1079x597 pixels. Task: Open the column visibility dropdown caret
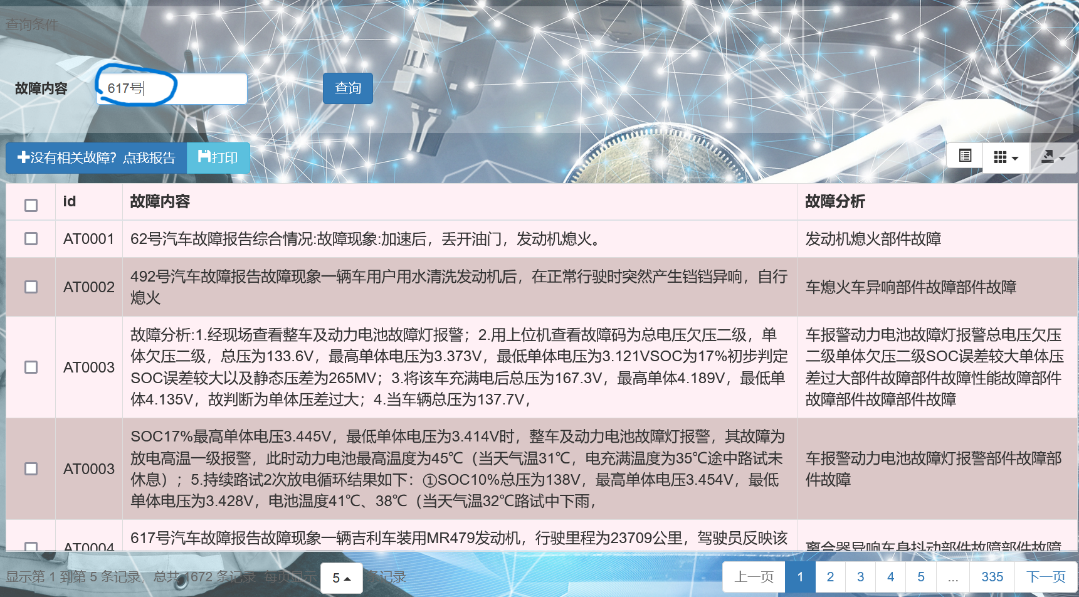click(1015, 157)
